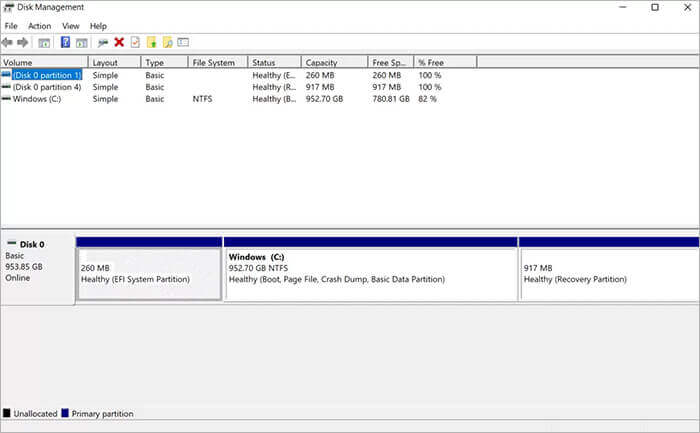This screenshot has height=433, width=700.
Task: Sort by the File System column header
Action: pyautogui.click(x=213, y=63)
